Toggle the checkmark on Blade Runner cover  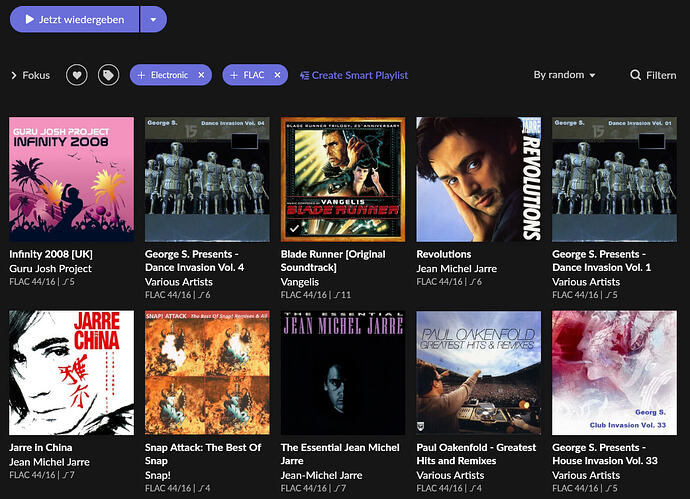pos(294,228)
